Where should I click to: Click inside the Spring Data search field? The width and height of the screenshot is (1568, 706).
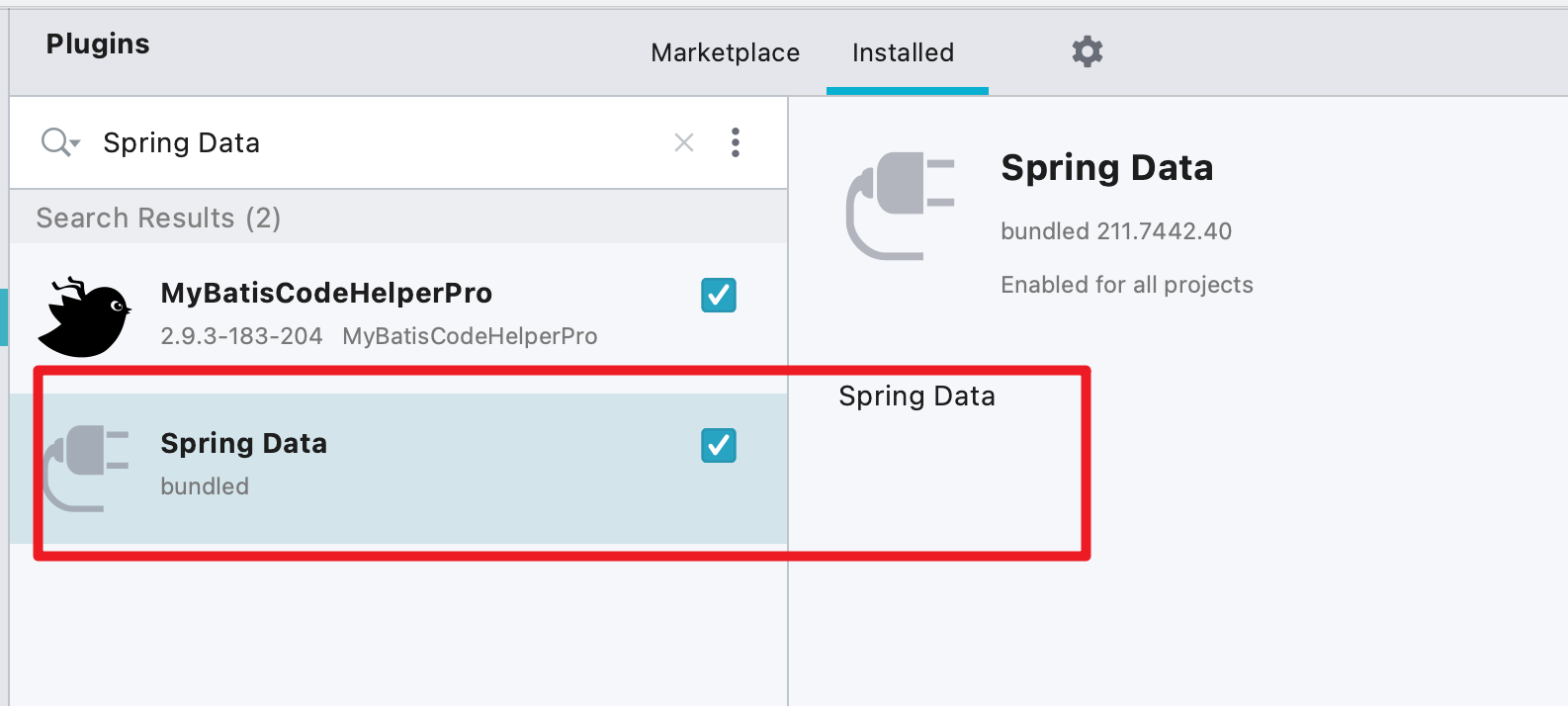(x=297, y=142)
